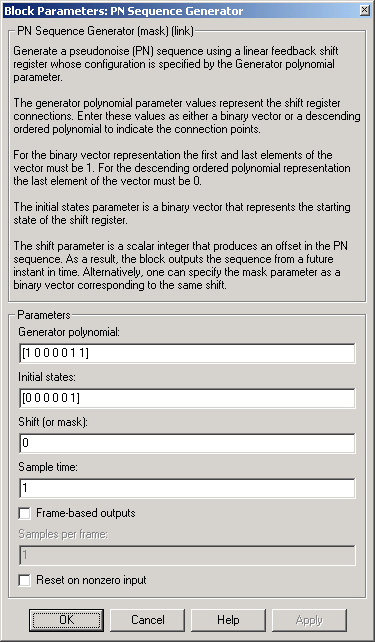Dismiss changes using the Cancel button
The width and height of the screenshot is (375, 642).
pyautogui.click(x=147, y=619)
